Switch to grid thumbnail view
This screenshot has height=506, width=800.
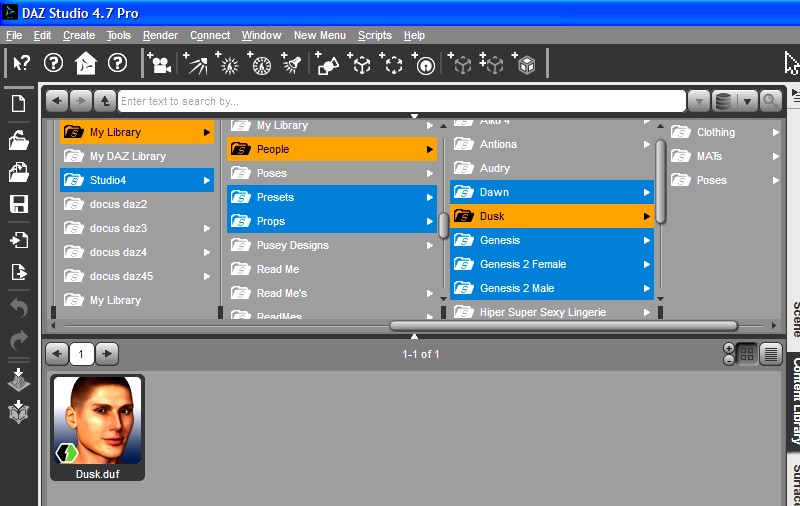[746, 353]
